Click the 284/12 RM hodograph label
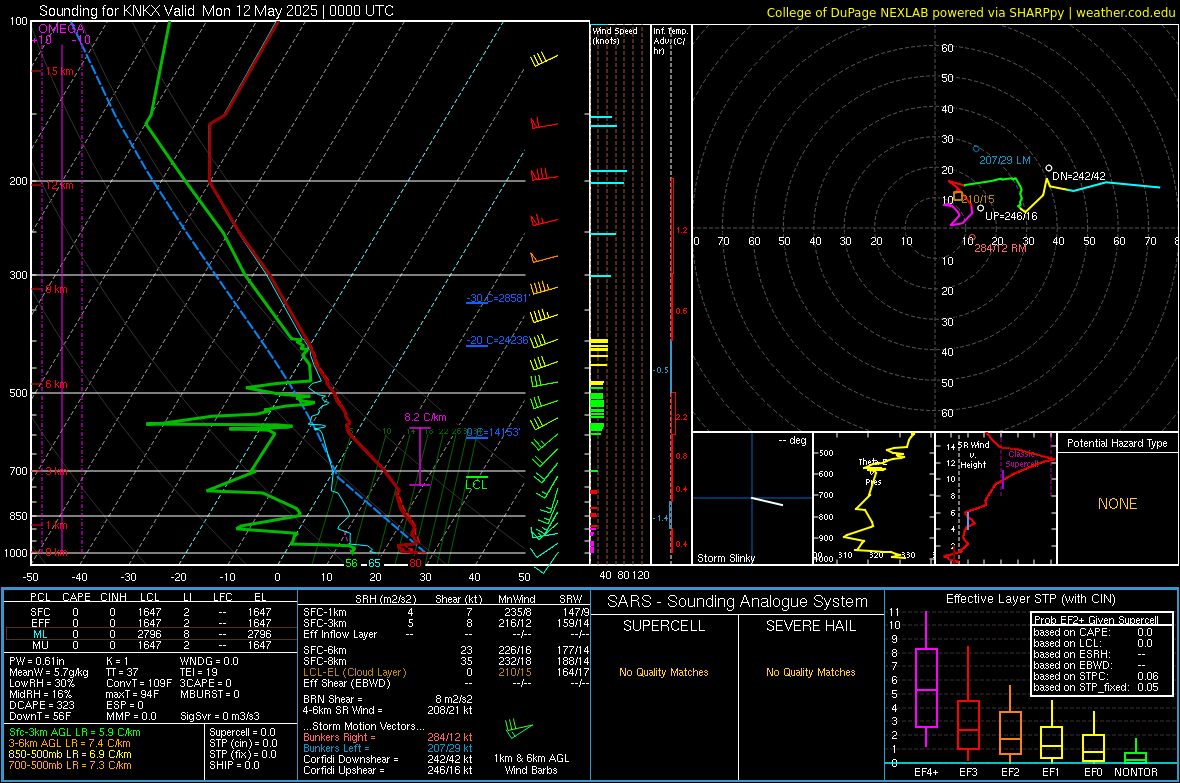Screen dimensions: 1180x783 pos(1000,248)
